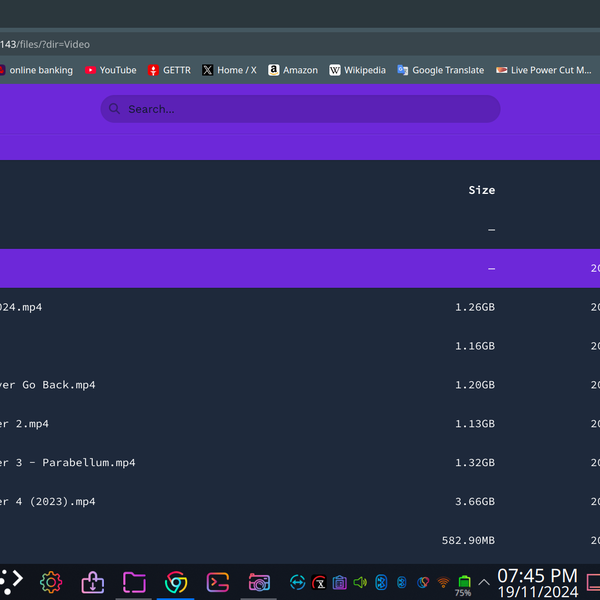Open the screenshot camera app in taskbar
Screen dimensions: 600x600
259,582
